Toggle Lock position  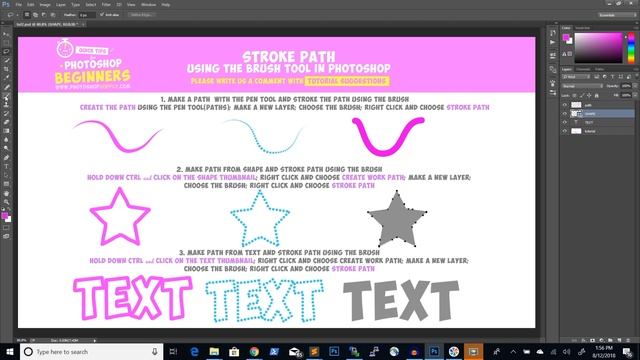589,96
